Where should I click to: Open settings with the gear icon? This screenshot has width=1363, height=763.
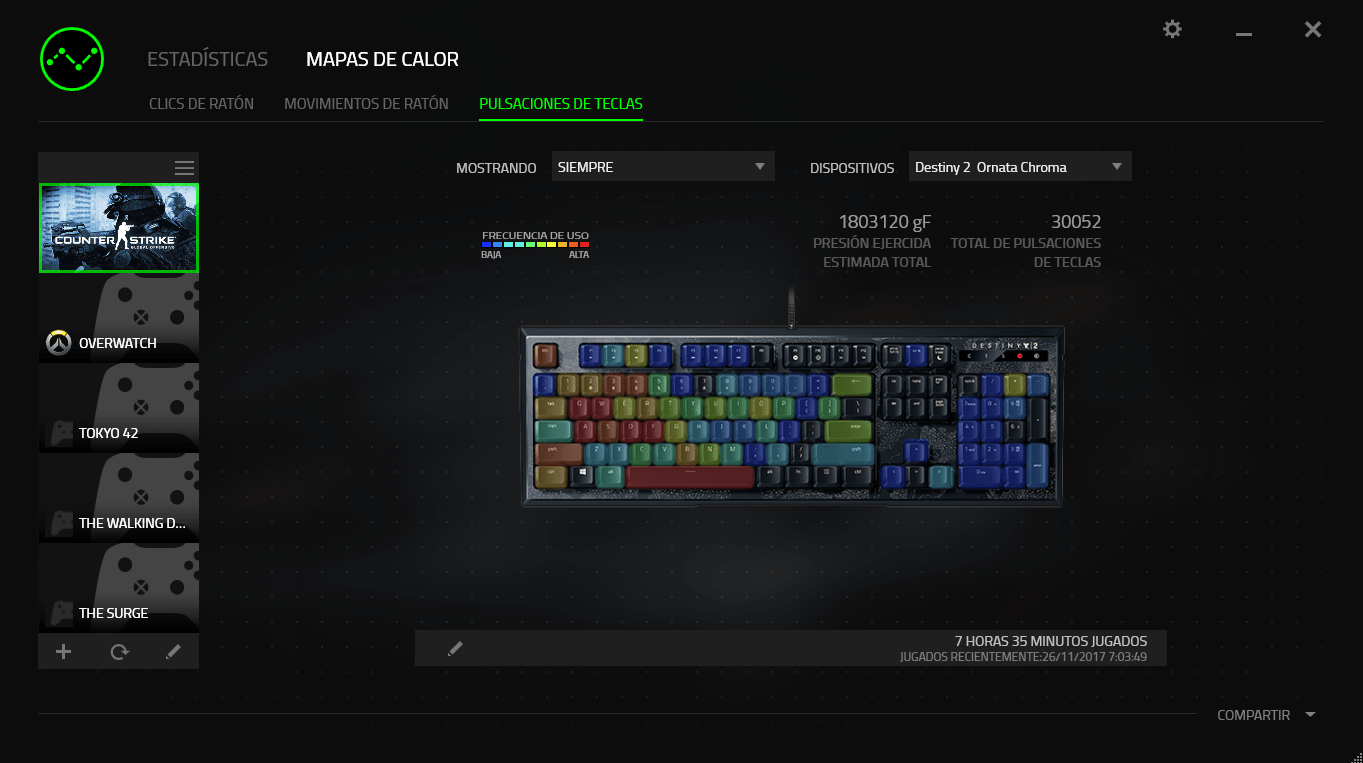[x=1172, y=30]
